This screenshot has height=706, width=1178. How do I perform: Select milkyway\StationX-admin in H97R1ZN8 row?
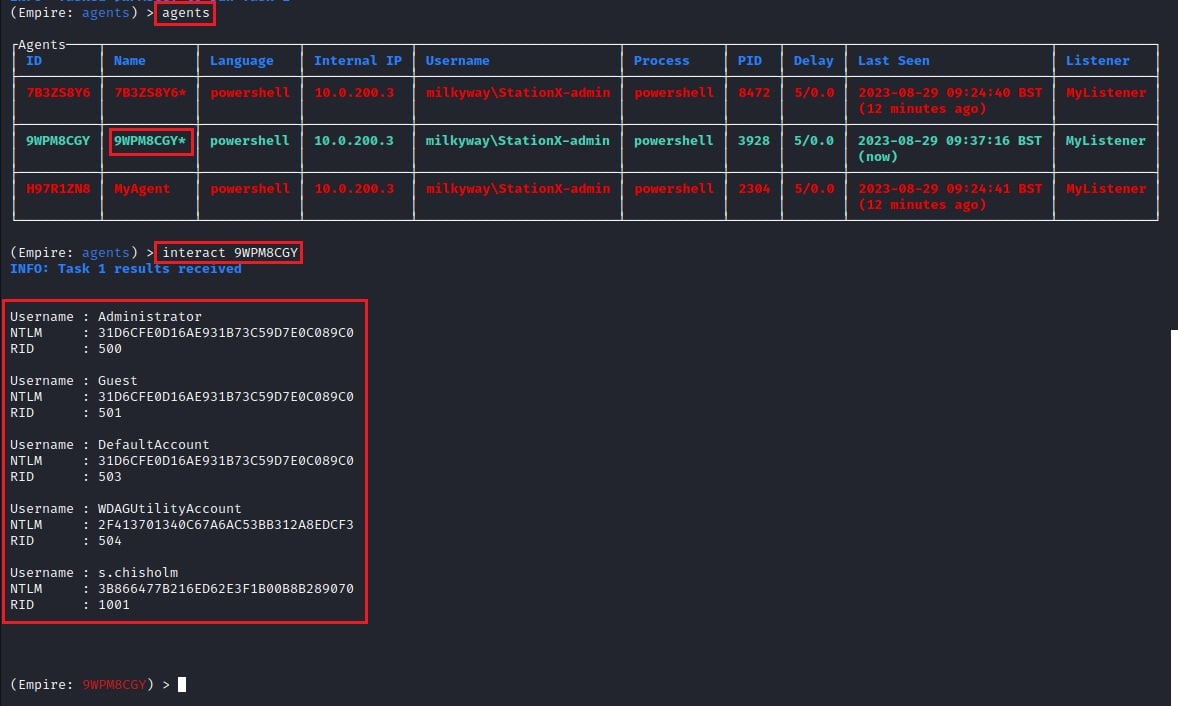518,189
